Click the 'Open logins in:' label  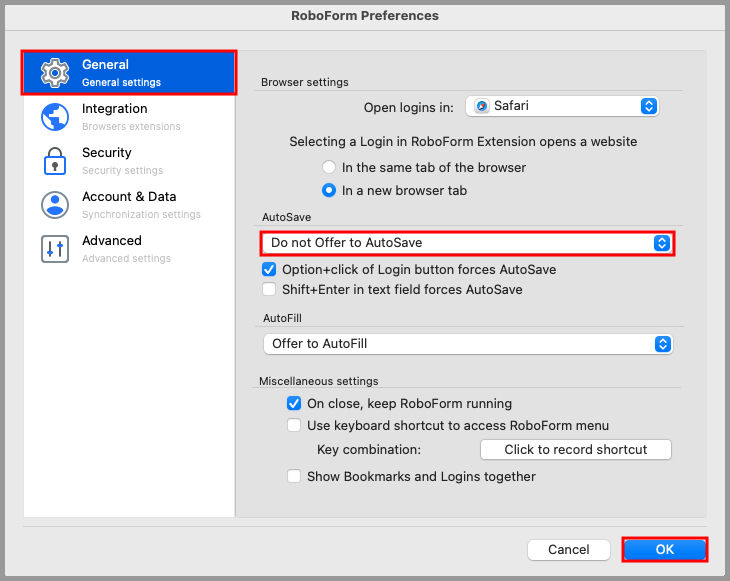(408, 108)
